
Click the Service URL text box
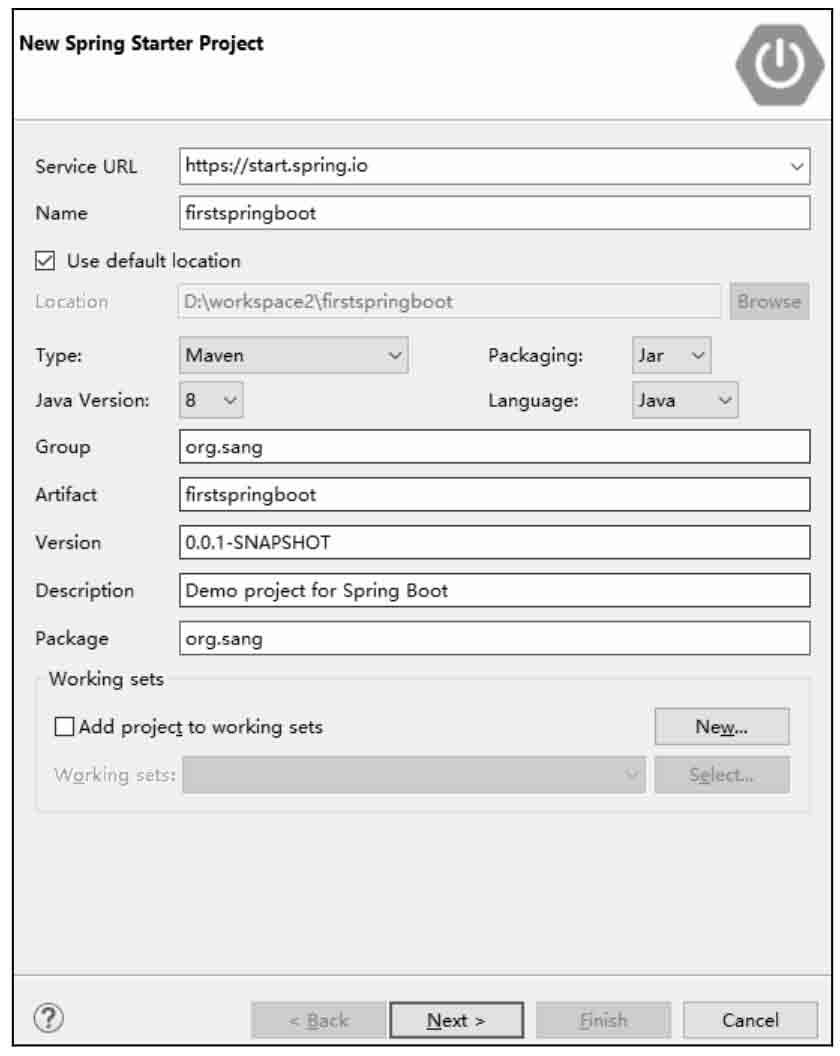[482, 166]
